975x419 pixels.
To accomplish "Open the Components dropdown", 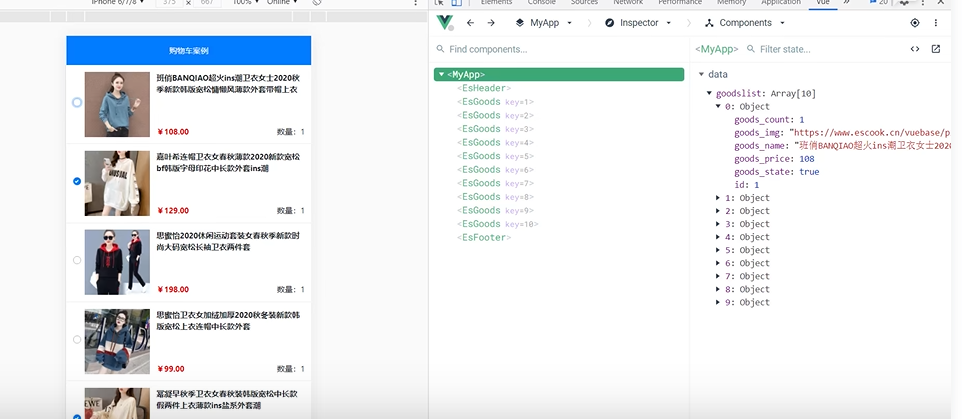I will 745,22.
